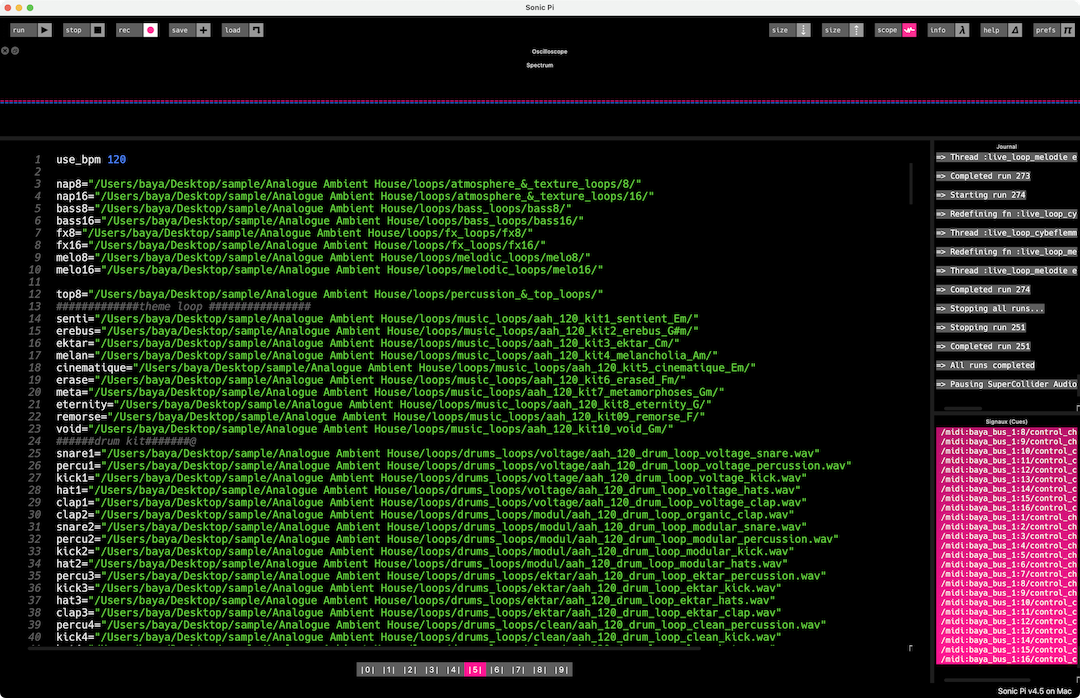Toggle the scope waveform display
1080x698 pixels.
coord(909,30)
